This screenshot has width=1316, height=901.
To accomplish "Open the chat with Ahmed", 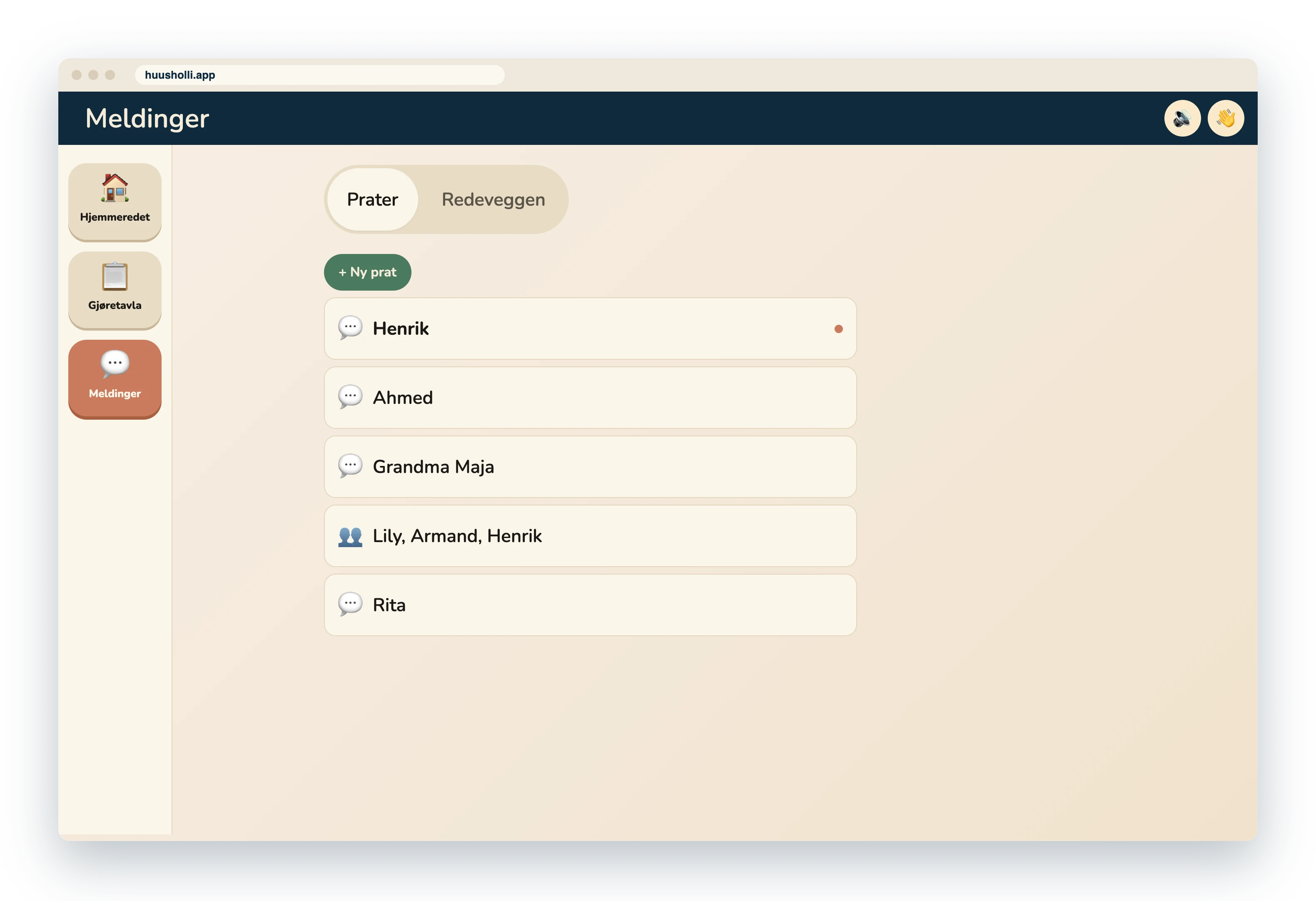I will click(590, 398).
